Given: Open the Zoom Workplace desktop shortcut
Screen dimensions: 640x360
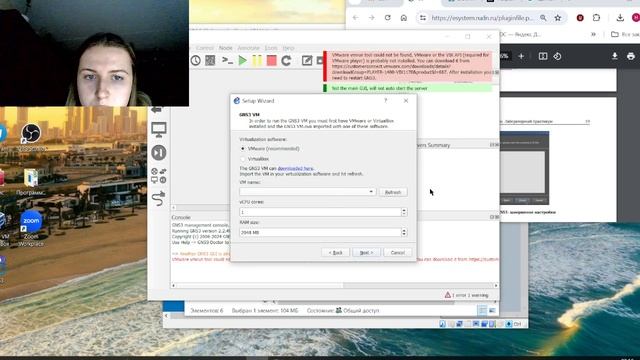Looking at the screenshot, I should (x=31, y=229).
